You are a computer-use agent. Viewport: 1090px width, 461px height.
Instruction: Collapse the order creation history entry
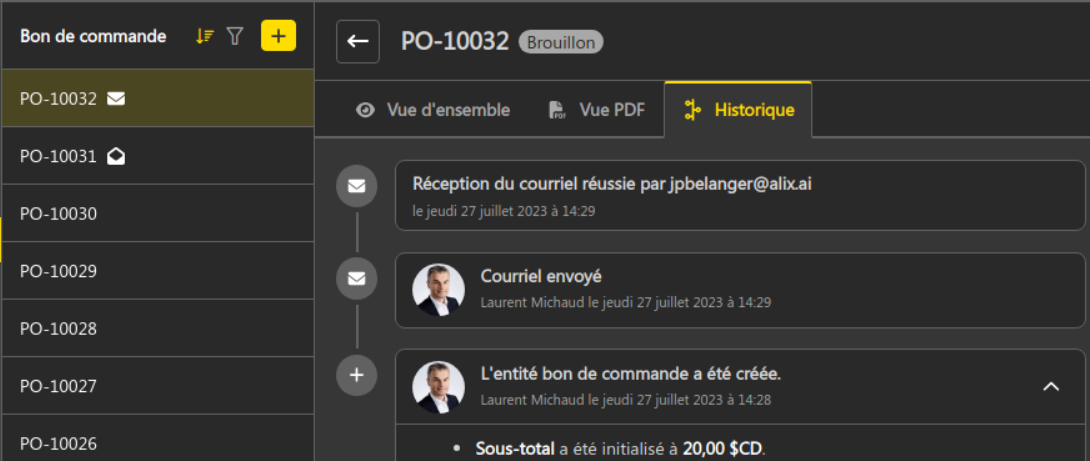click(1051, 386)
